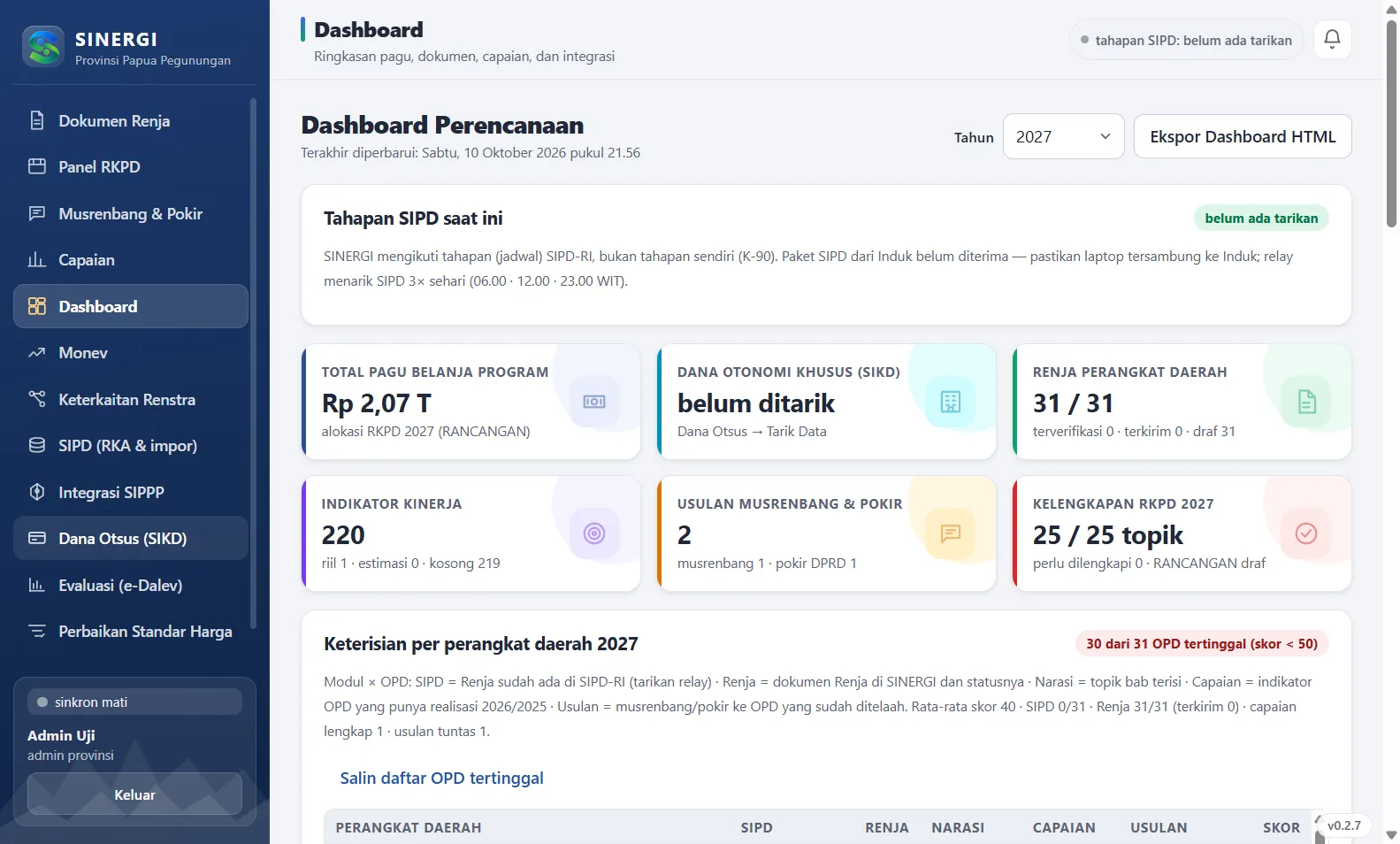Click the sinkron mati status indicator
Image resolution: width=1400 pixels, height=844 pixels.
pos(134,702)
